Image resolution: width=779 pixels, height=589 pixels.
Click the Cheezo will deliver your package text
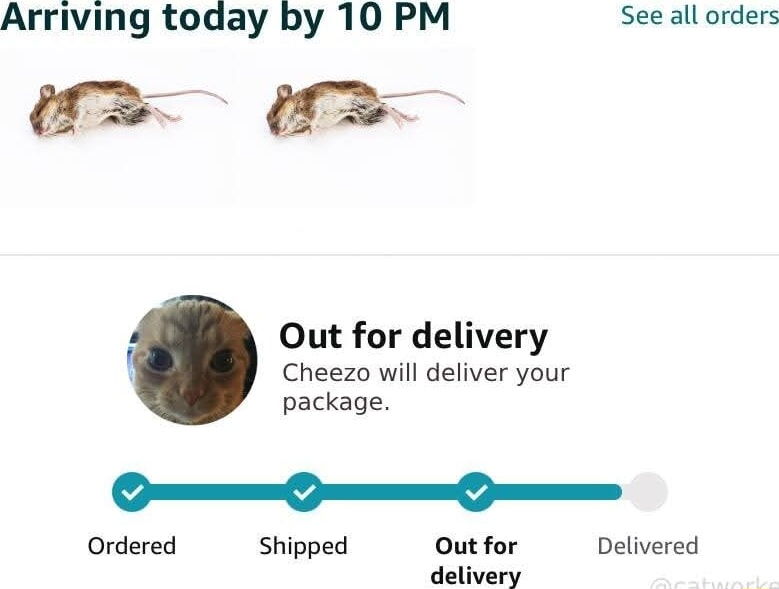point(426,387)
